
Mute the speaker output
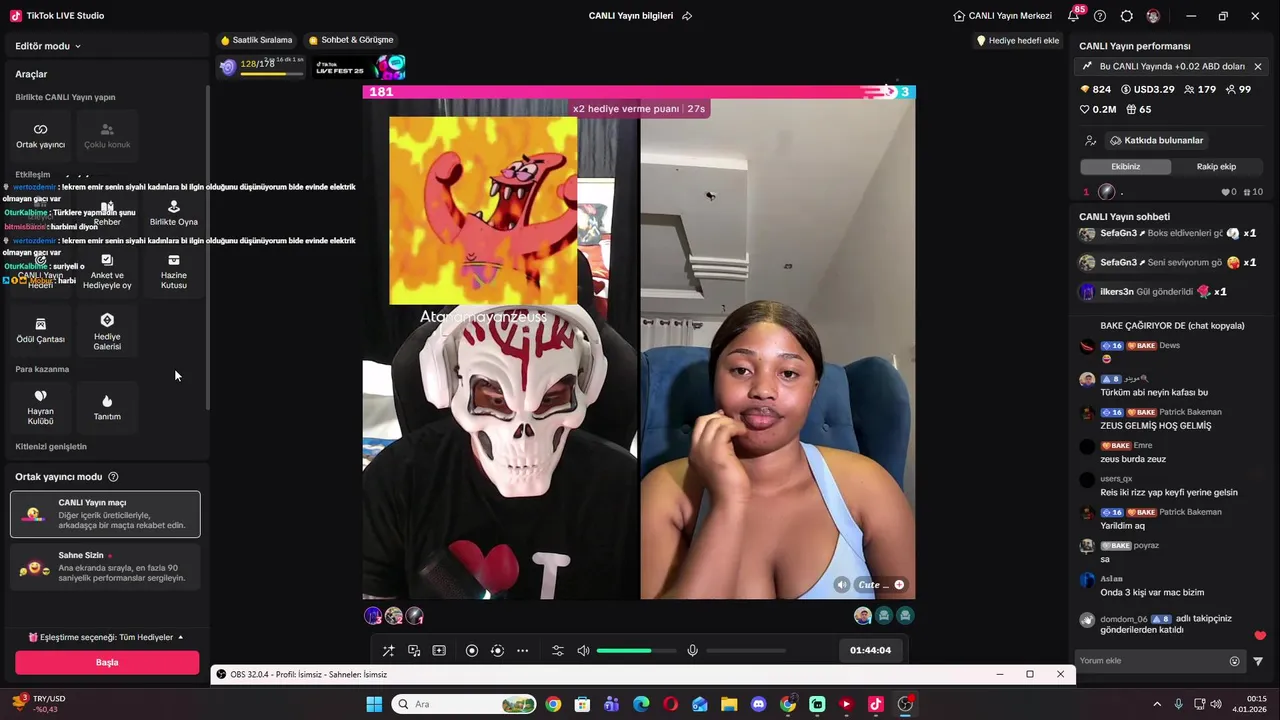tap(583, 651)
